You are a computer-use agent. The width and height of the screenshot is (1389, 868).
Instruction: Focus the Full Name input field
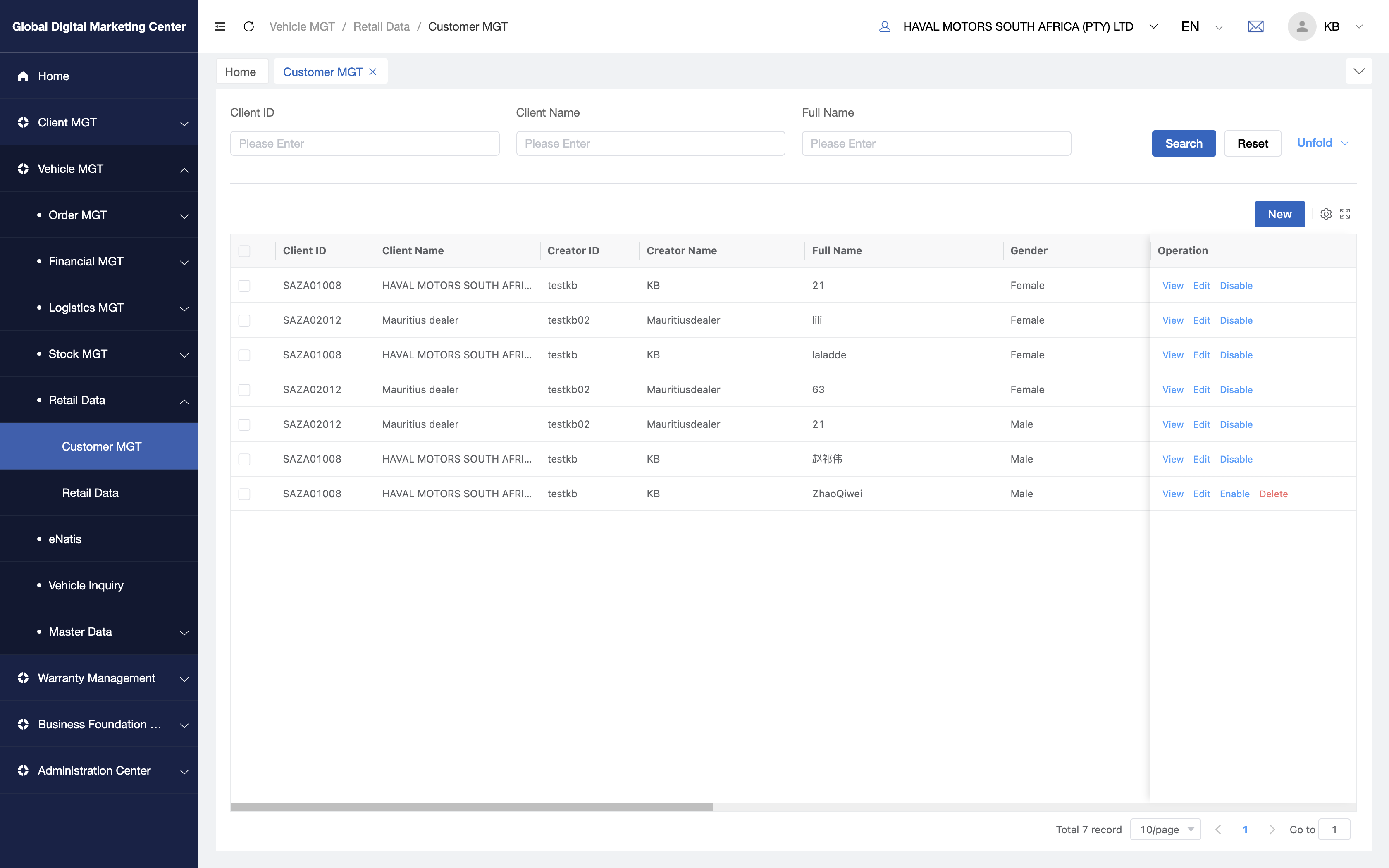[936, 143]
